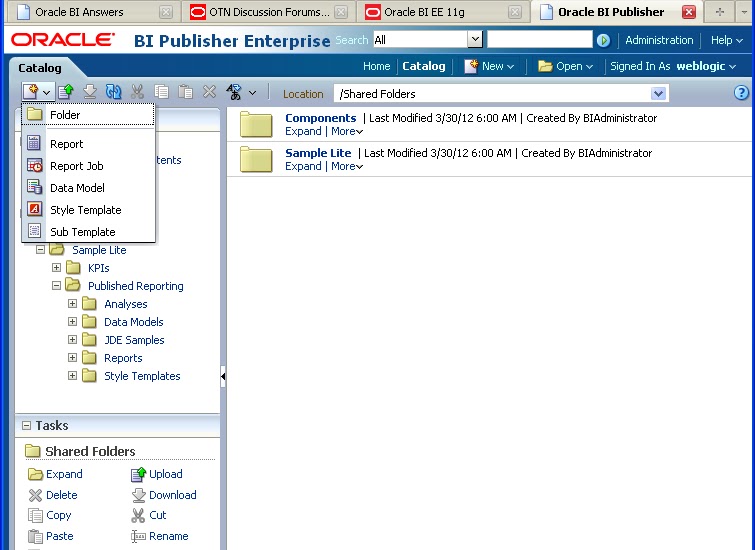Expand the Help menu chevron
Screen dimensions: 755x550
(x=739, y=41)
